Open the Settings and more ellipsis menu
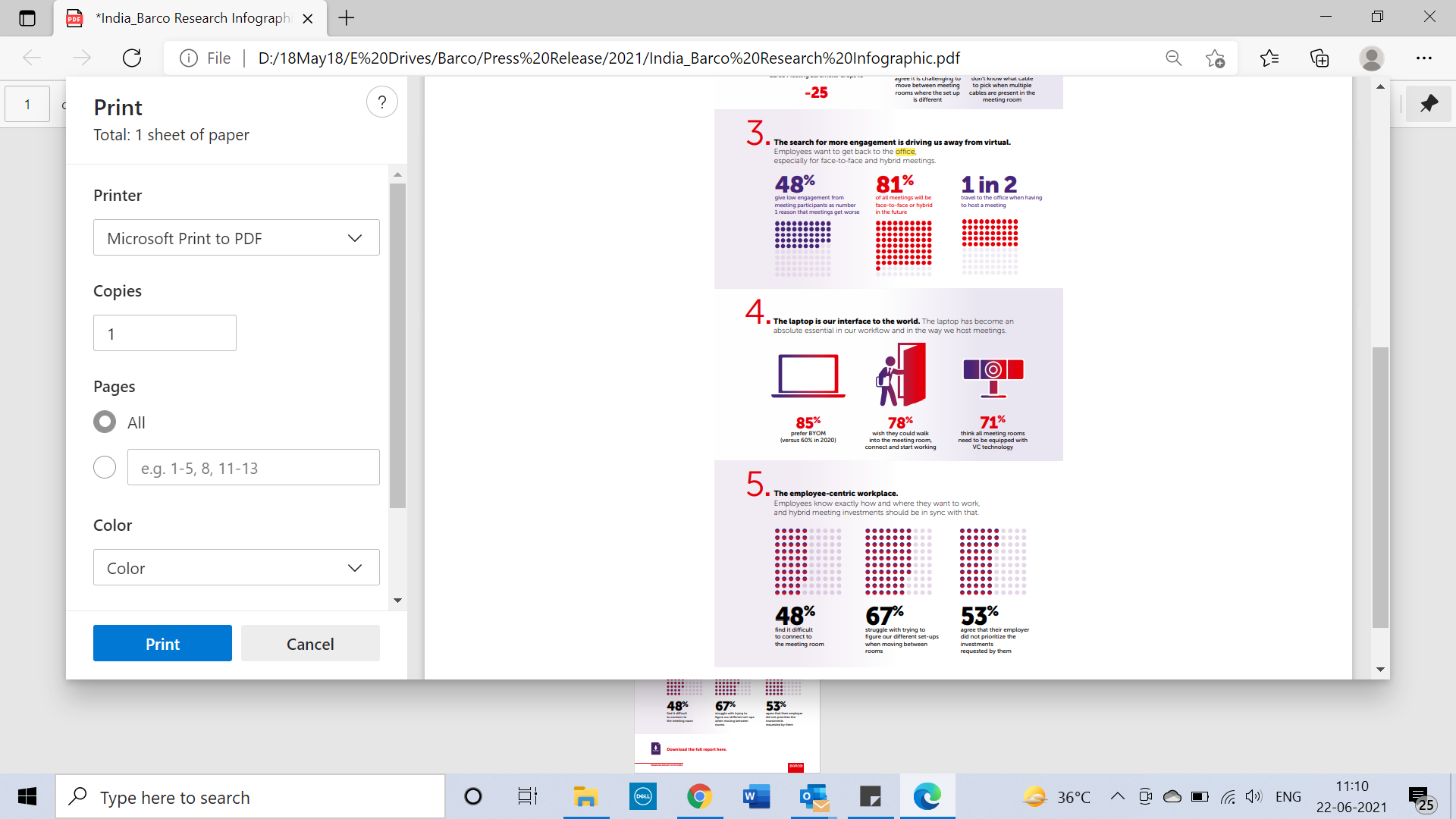 click(1423, 58)
